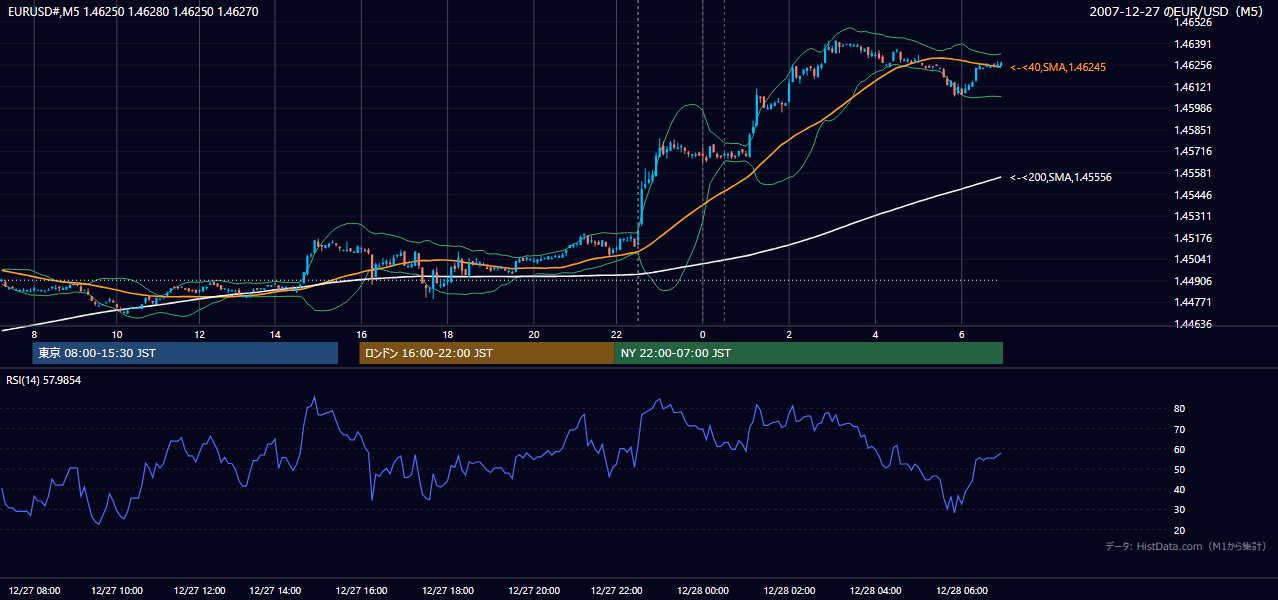The width and height of the screenshot is (1278, 600).
Task: Click the RSI 50 level label
Action: [x=1179, y=469]
